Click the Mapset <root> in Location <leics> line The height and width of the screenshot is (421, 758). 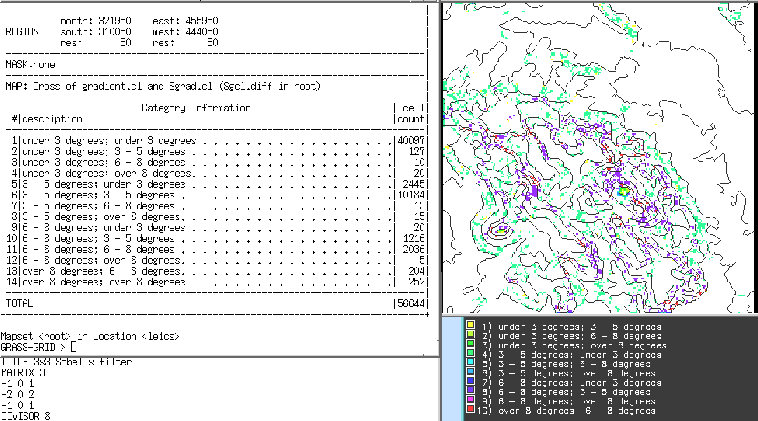pyautogui.click(x=90, y=336)
